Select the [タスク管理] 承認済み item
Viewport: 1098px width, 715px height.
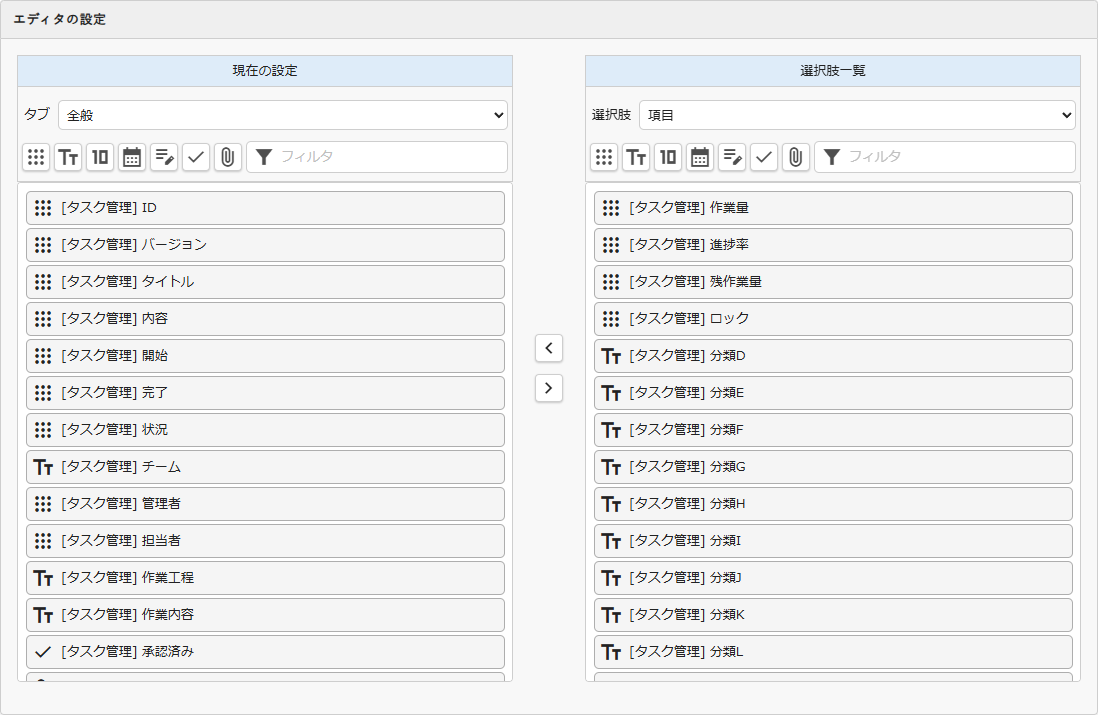click(265, 652)
